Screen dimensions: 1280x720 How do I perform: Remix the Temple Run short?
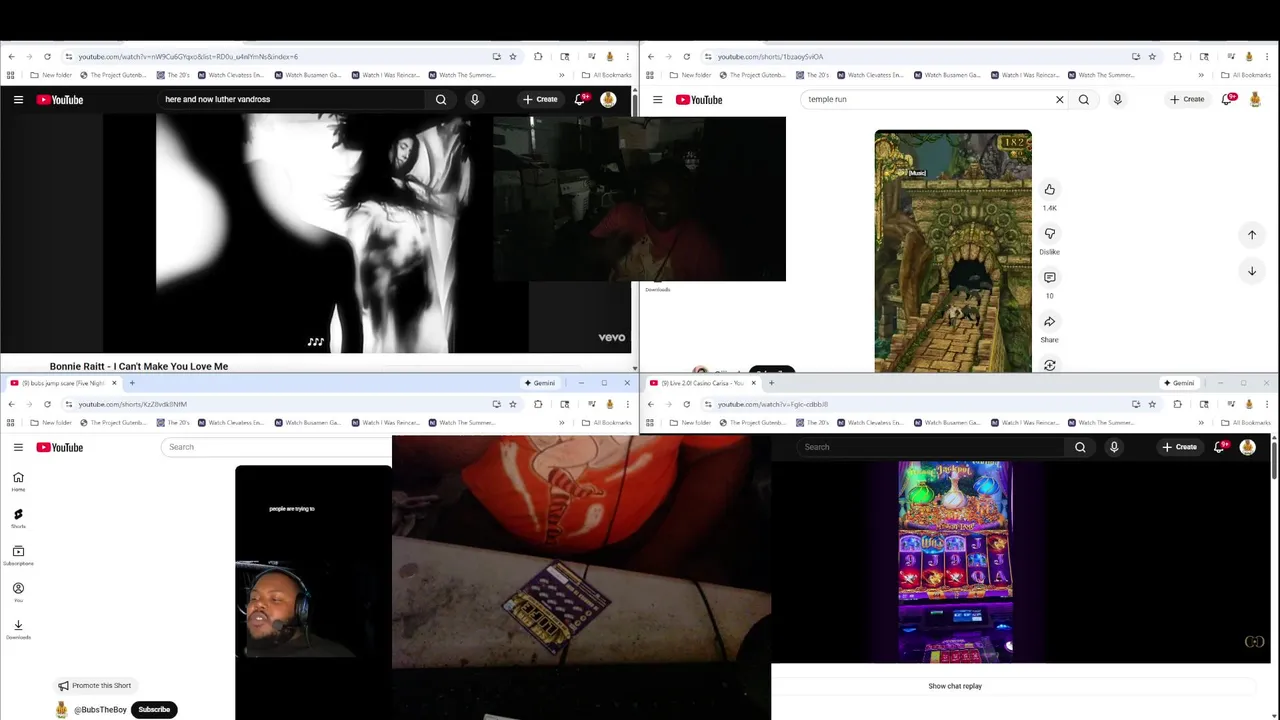click(x=1049, y=365)
